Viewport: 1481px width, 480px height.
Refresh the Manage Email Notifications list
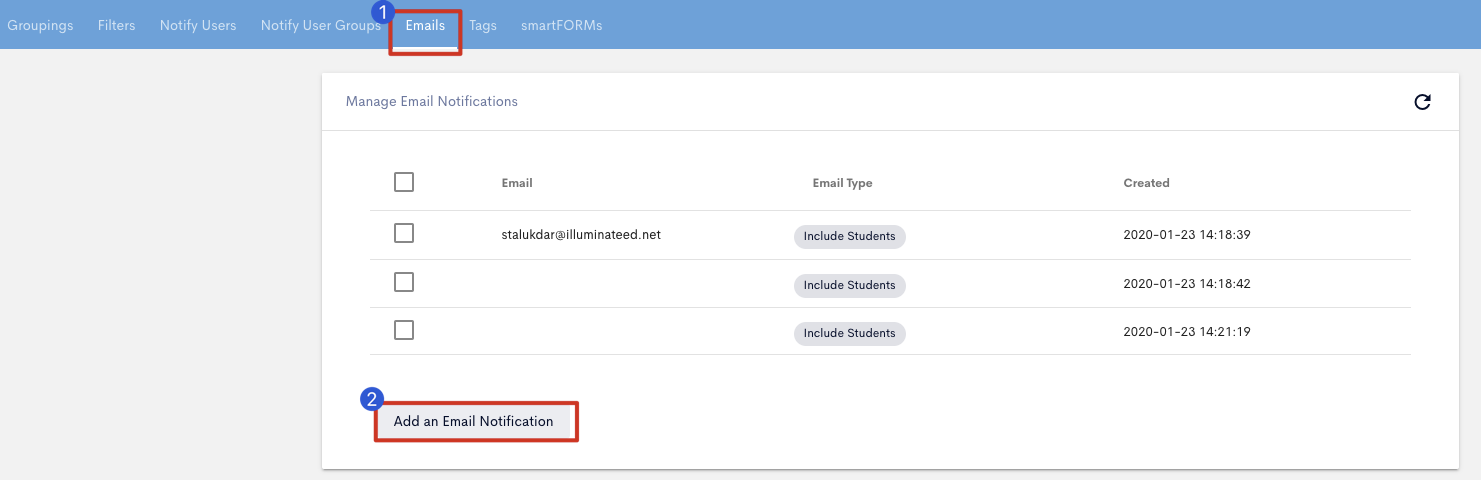[1422, 102]
